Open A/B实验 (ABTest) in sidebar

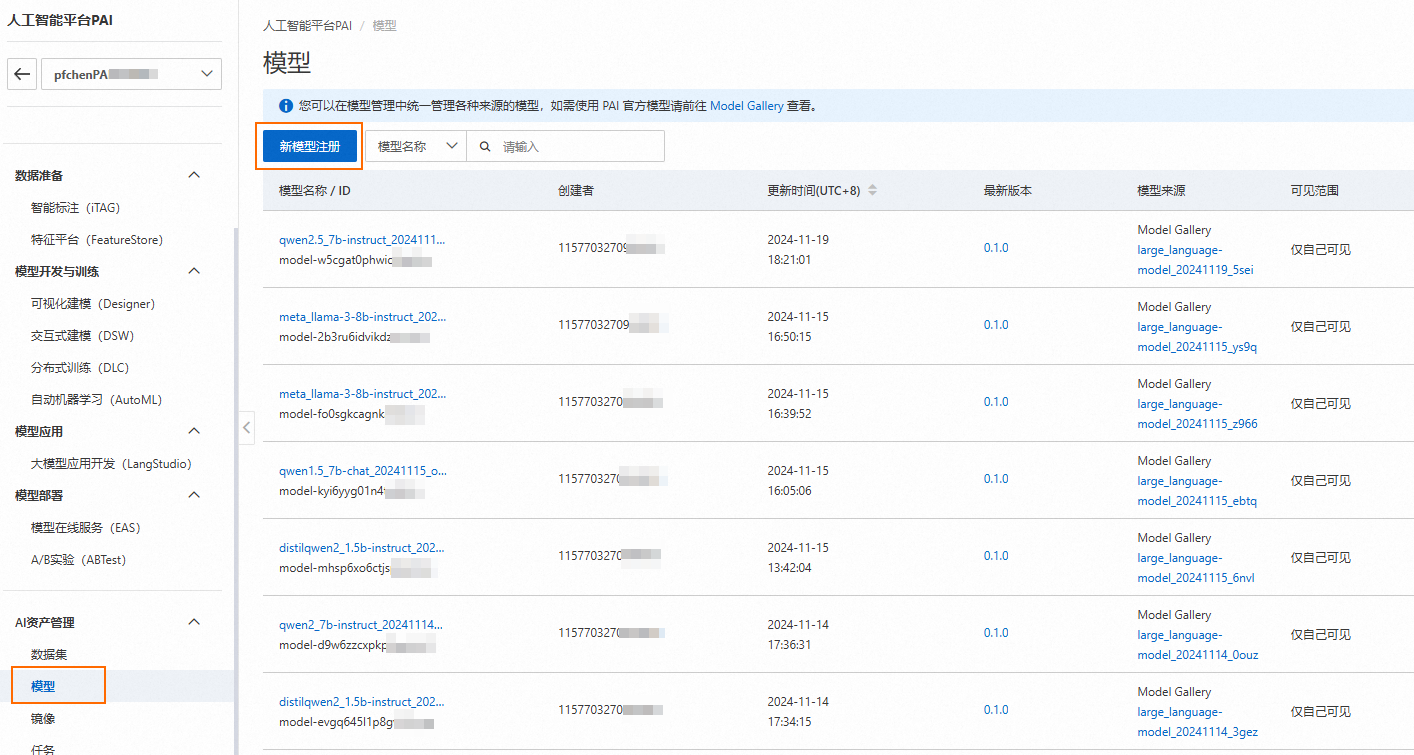(79, 560)
